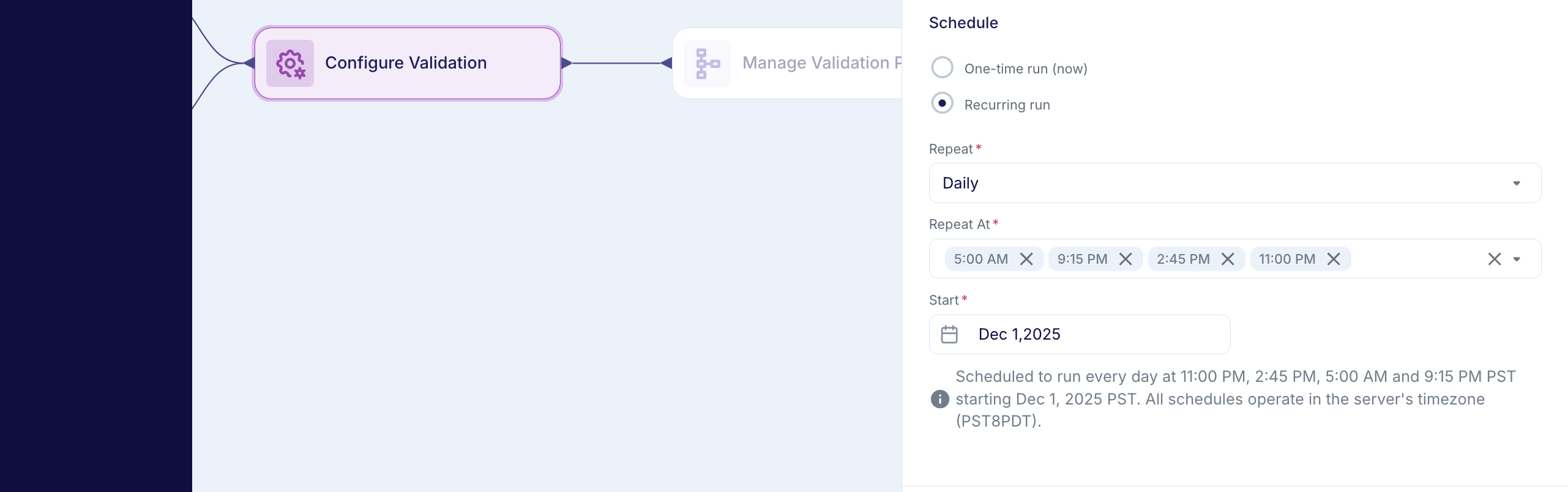
Task: Click the calendar icon in the Start field
Action: (949, 334)
